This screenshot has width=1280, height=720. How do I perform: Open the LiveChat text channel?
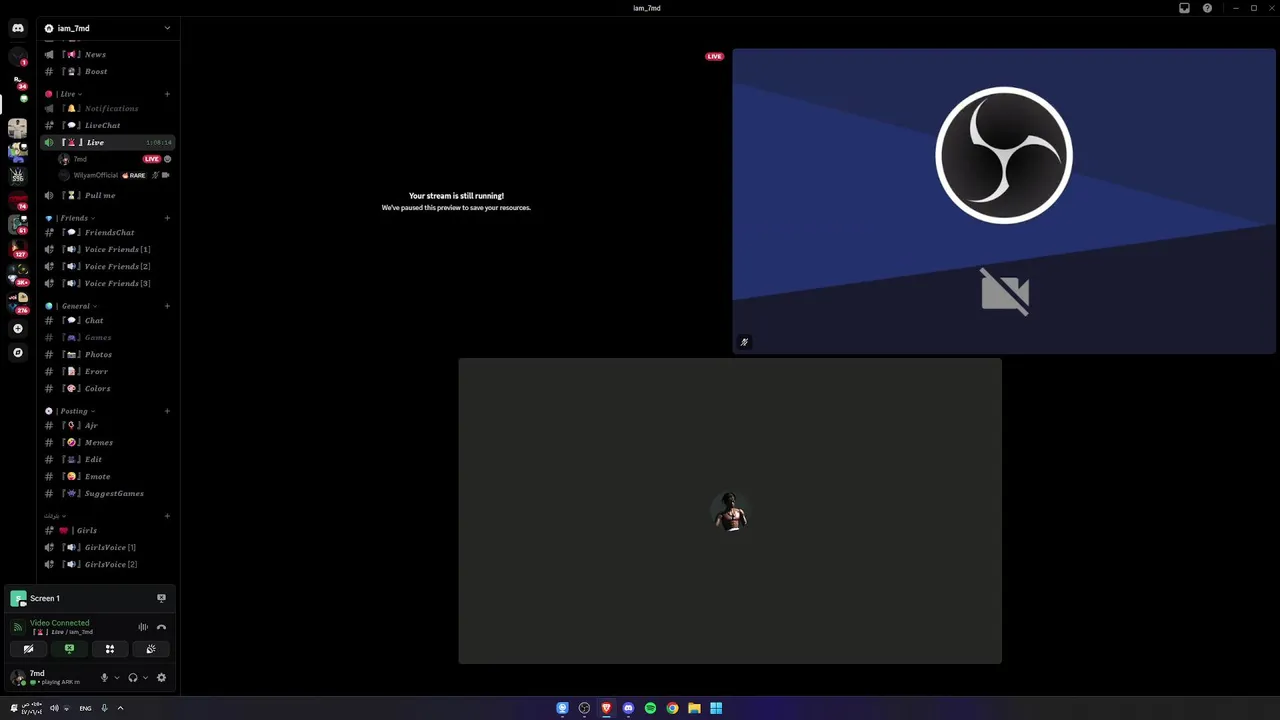[x=108, y=126]
